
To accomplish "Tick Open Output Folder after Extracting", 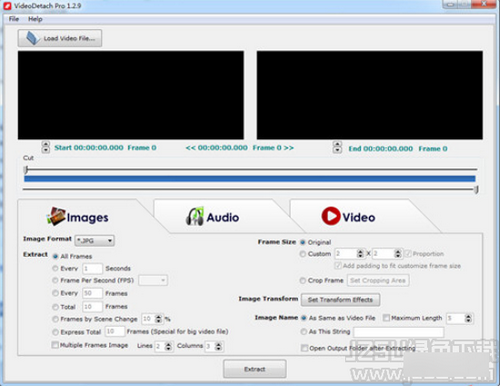I will point(304,348).
